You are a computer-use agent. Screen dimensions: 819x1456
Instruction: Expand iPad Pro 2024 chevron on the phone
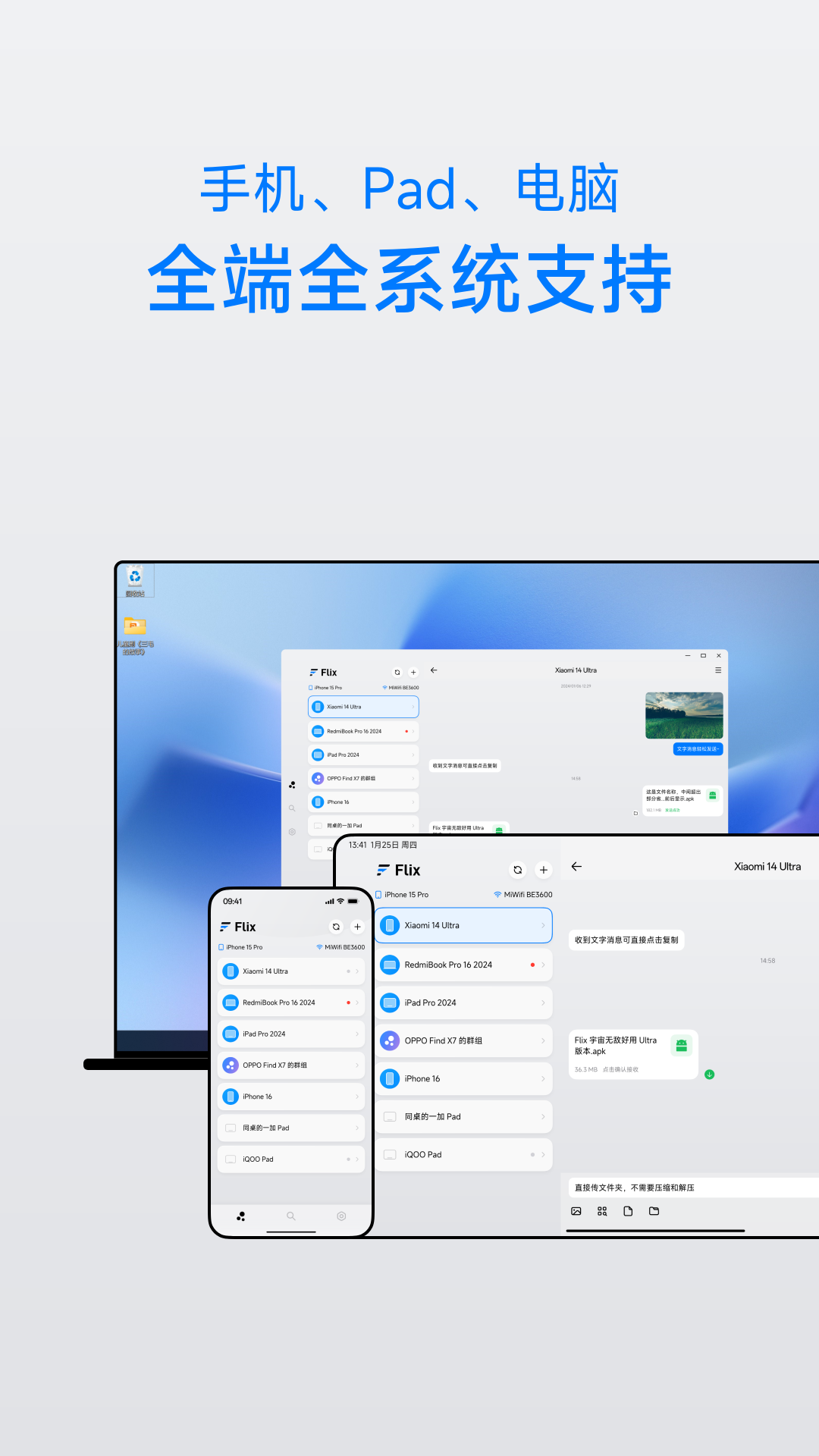coord(357,1034)
